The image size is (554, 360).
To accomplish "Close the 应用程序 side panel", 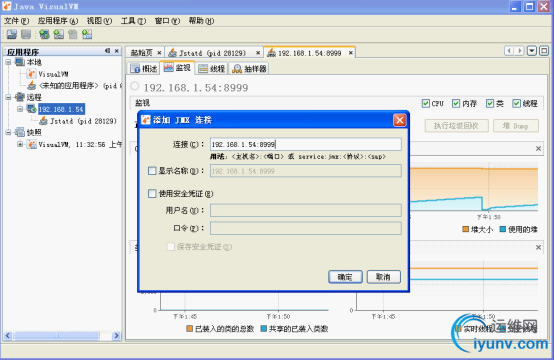I will click(x=117, y=51).
